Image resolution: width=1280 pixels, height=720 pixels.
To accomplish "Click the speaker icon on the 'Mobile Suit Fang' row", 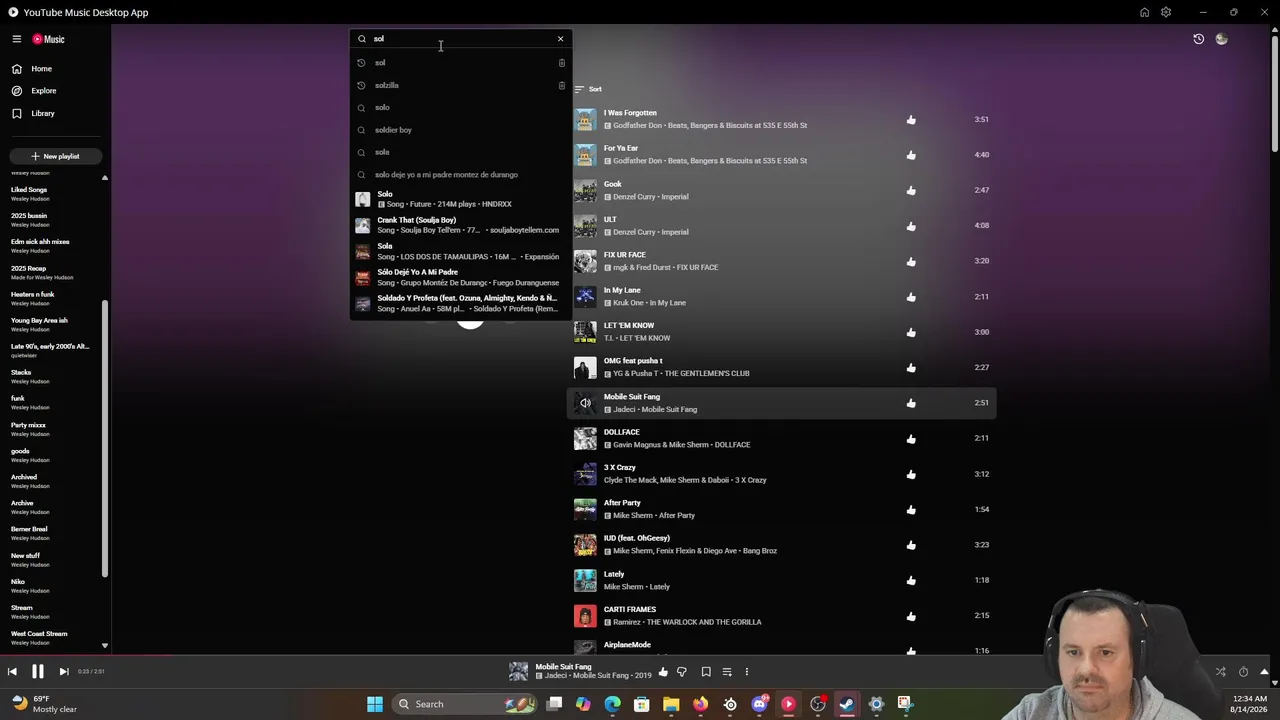I will tap(585, 403).
